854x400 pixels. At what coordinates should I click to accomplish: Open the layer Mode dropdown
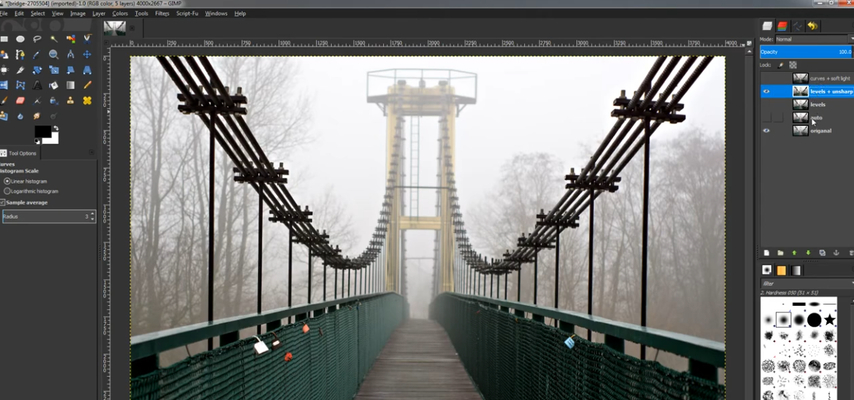pos(814,39)
